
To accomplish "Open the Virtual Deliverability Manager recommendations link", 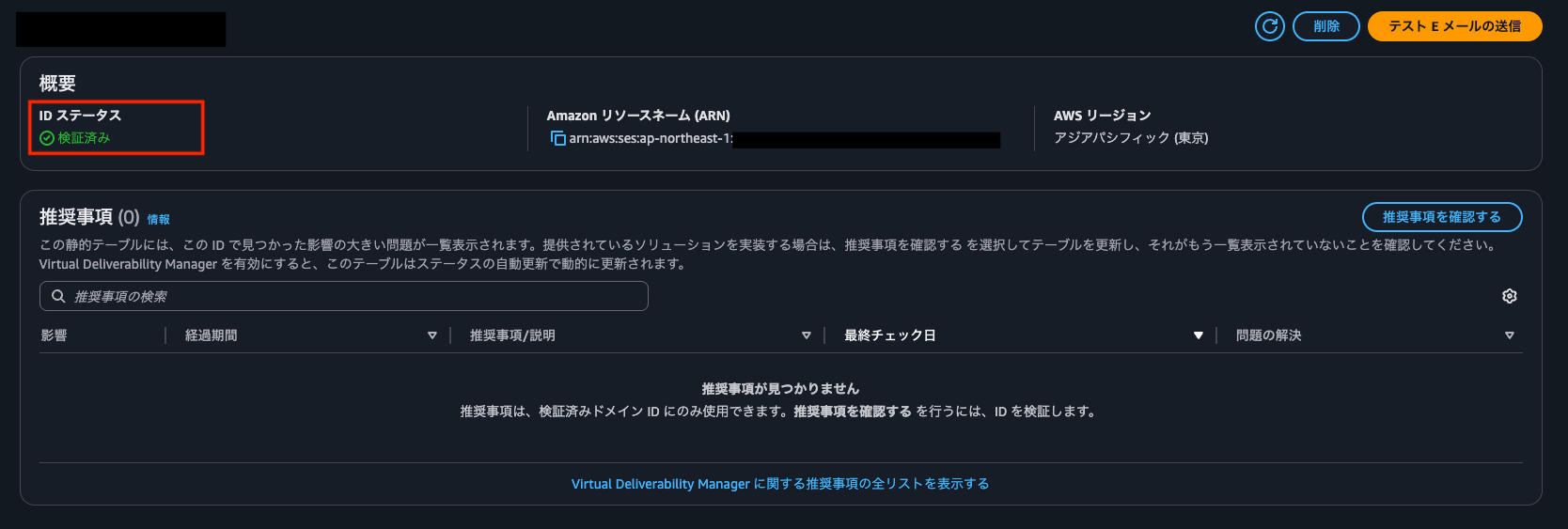I will coord(779,484).
